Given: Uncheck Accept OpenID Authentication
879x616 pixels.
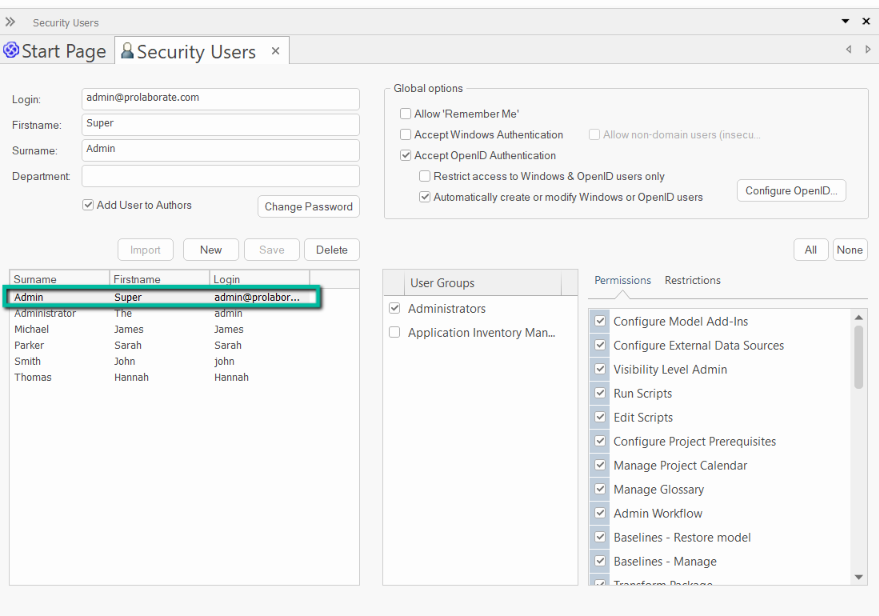Looking at the screenshot, I should point(405,155).
